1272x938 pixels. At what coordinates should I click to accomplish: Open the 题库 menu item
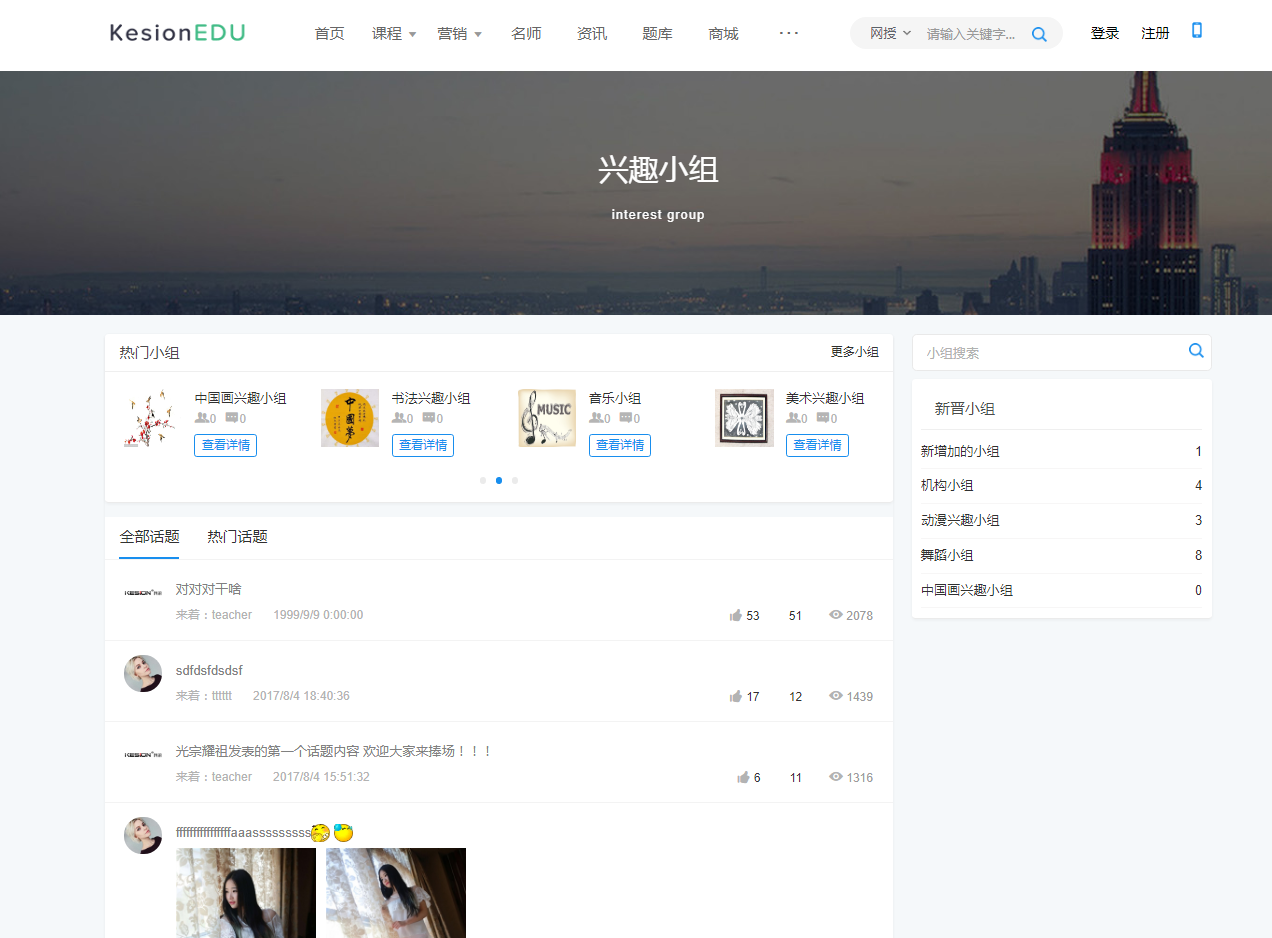tap(657, 34)
